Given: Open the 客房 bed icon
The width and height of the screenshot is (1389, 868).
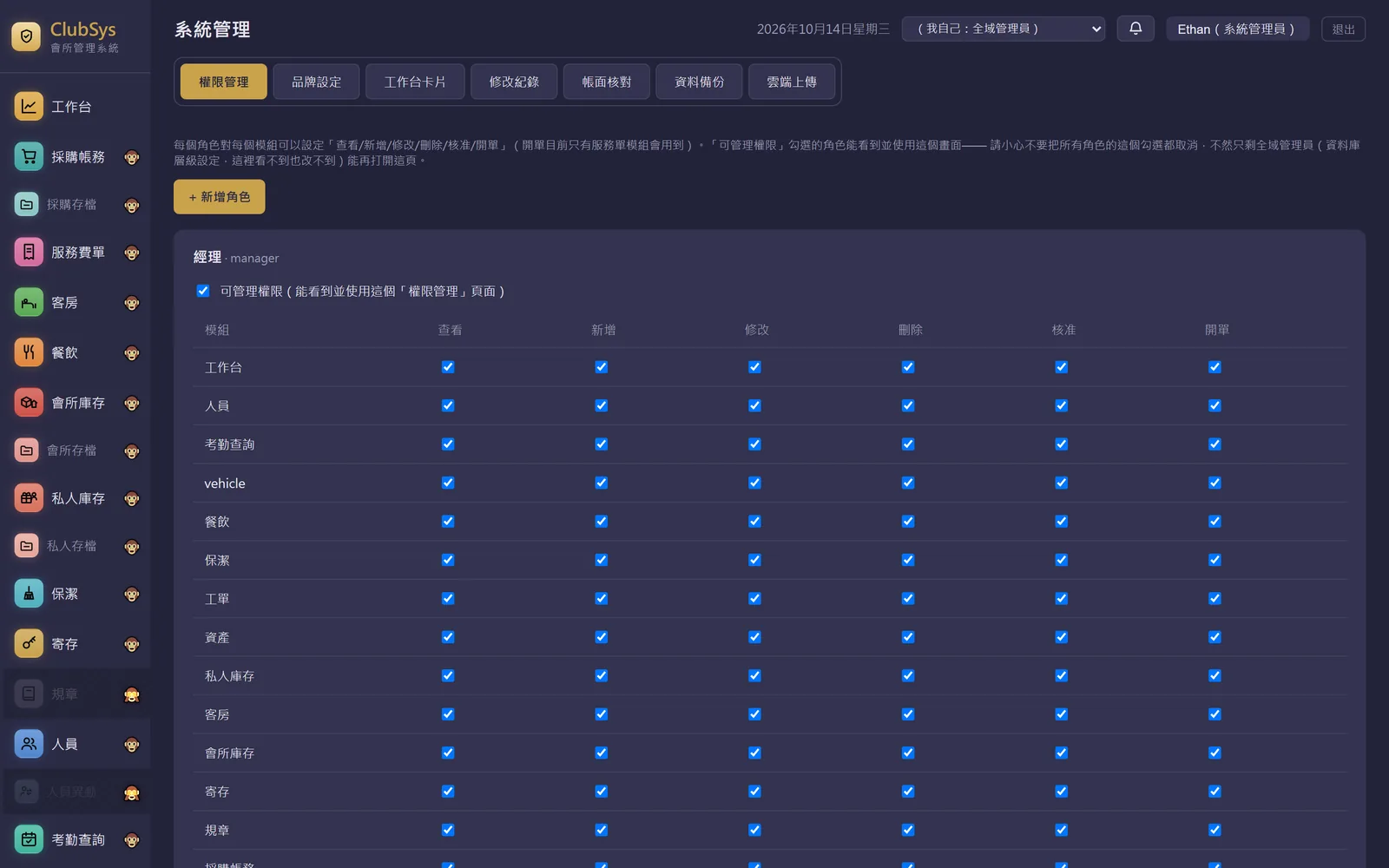Looking at the screenshot, I should click(x=29, y=303).
